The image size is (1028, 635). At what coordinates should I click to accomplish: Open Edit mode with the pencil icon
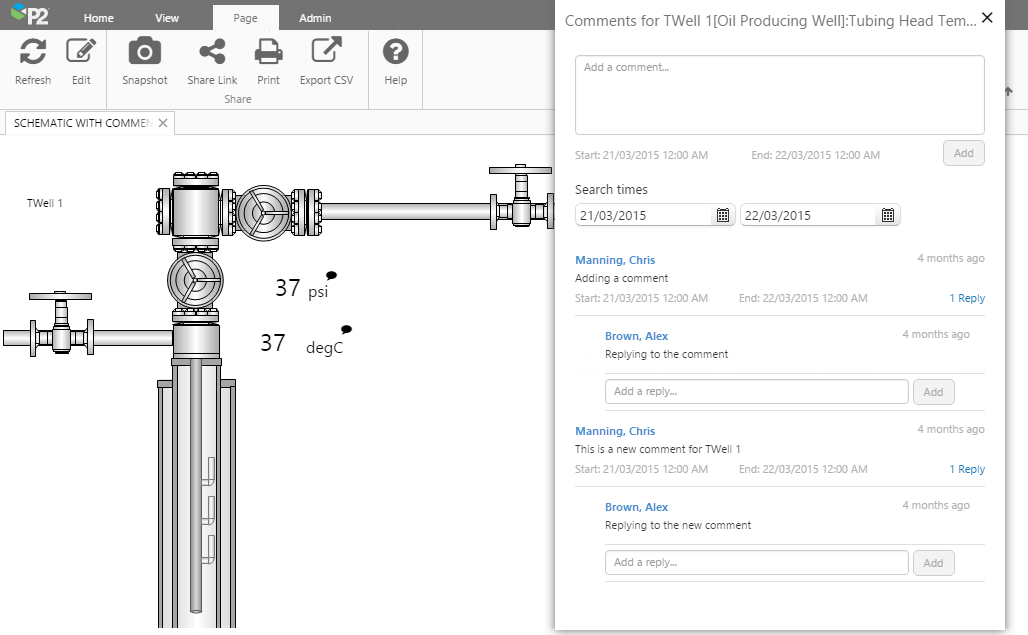[x=81, y=52]
